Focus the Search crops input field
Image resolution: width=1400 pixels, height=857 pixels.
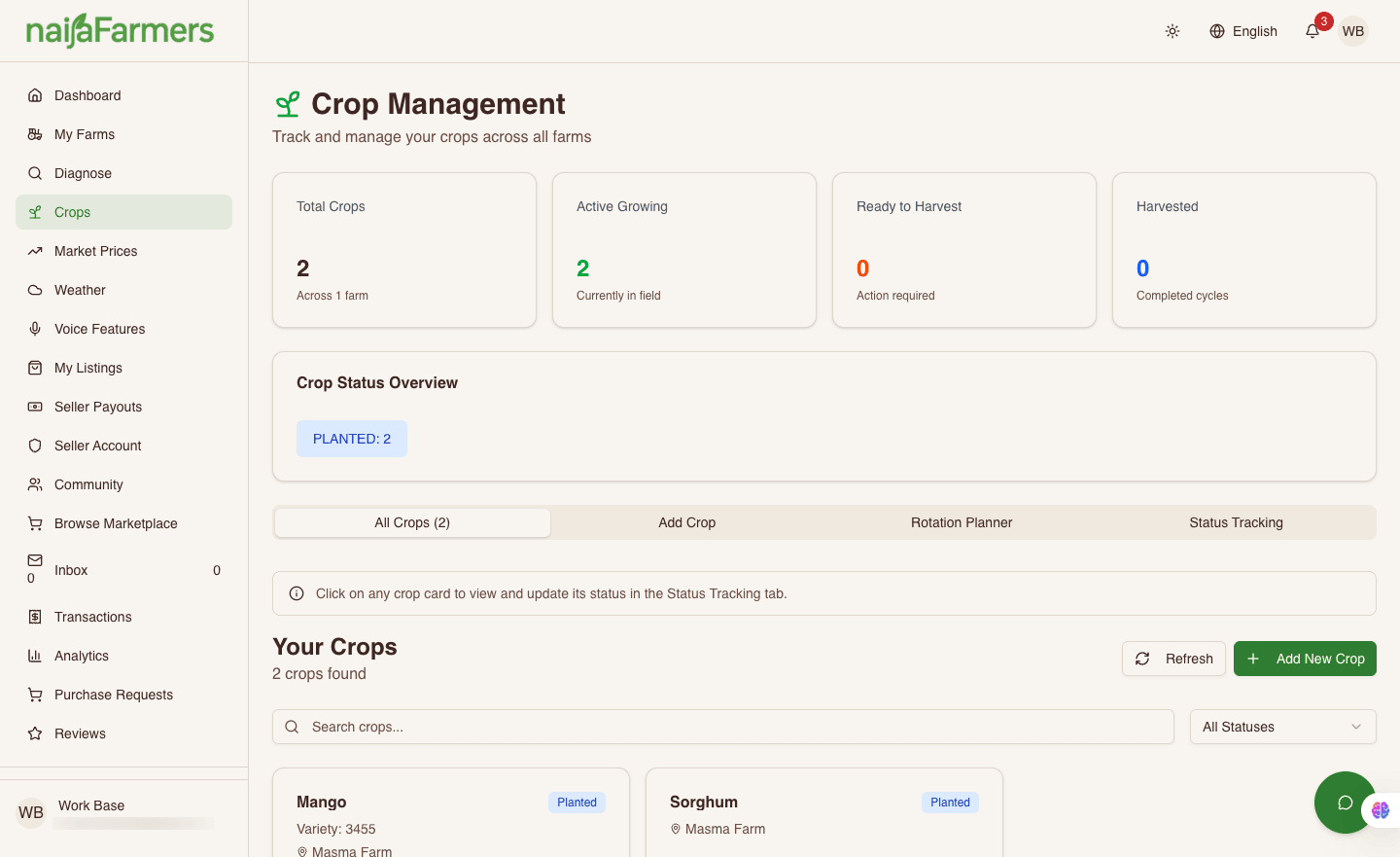pos(723,727)
